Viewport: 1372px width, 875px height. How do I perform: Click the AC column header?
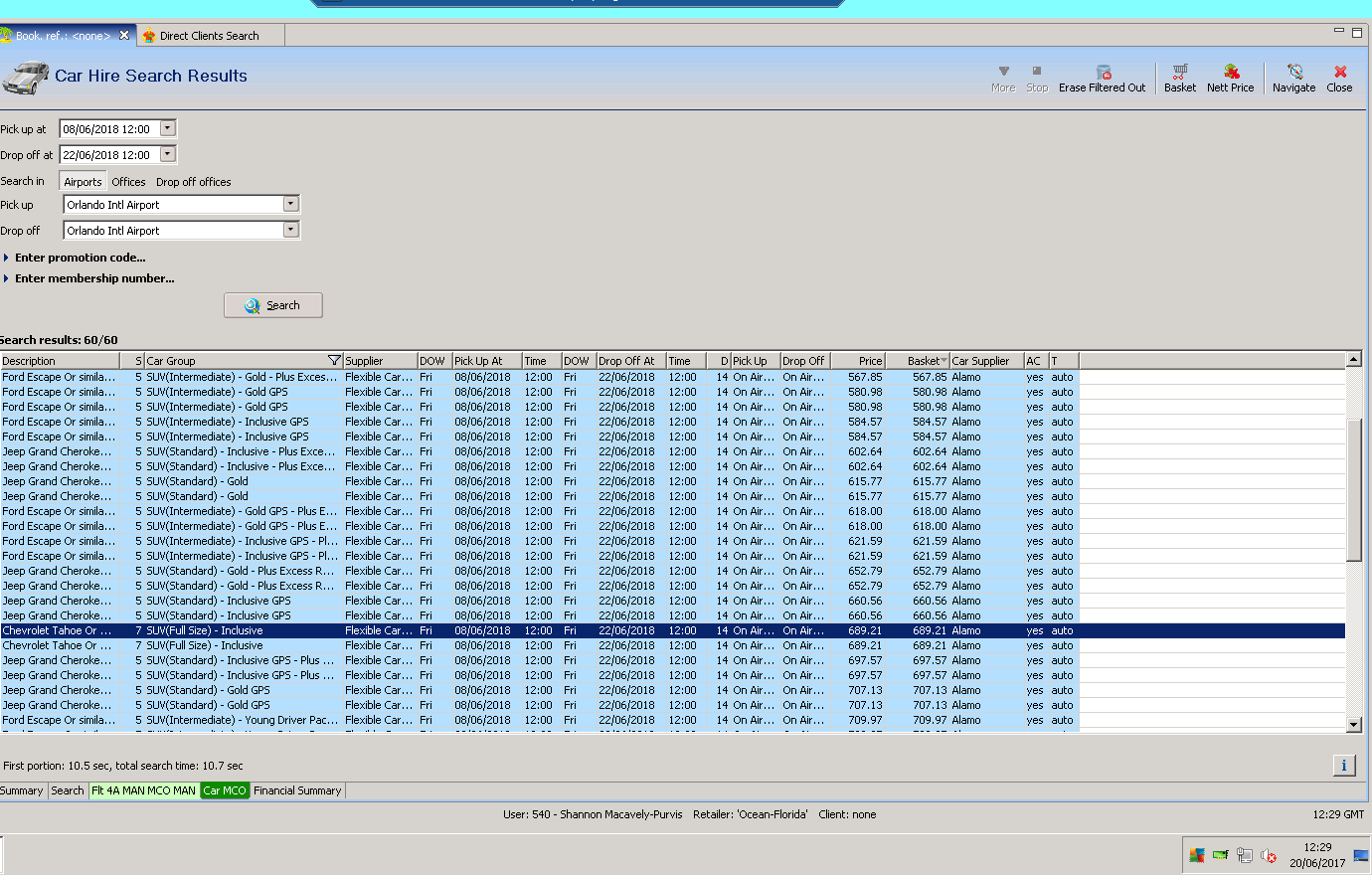tap(1036, 361)
